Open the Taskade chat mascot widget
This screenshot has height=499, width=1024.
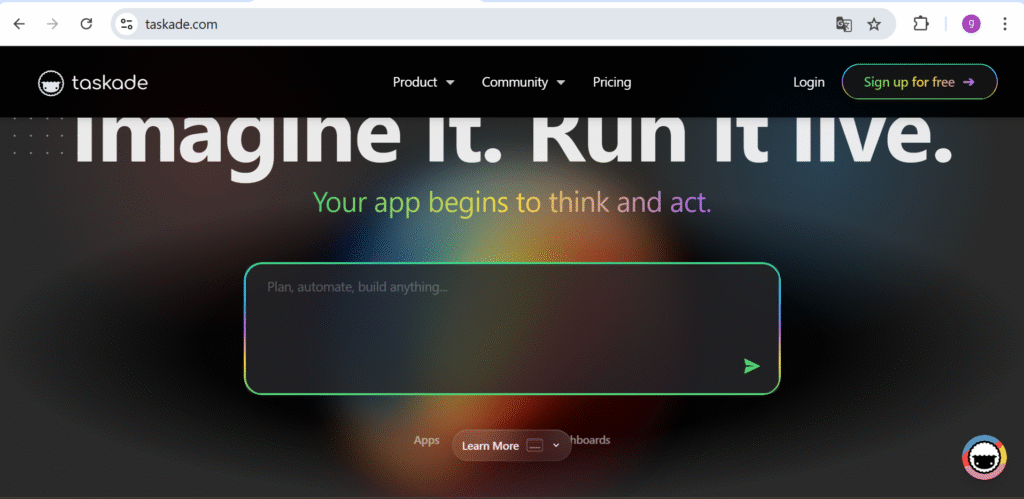click(x=983, y=458)
